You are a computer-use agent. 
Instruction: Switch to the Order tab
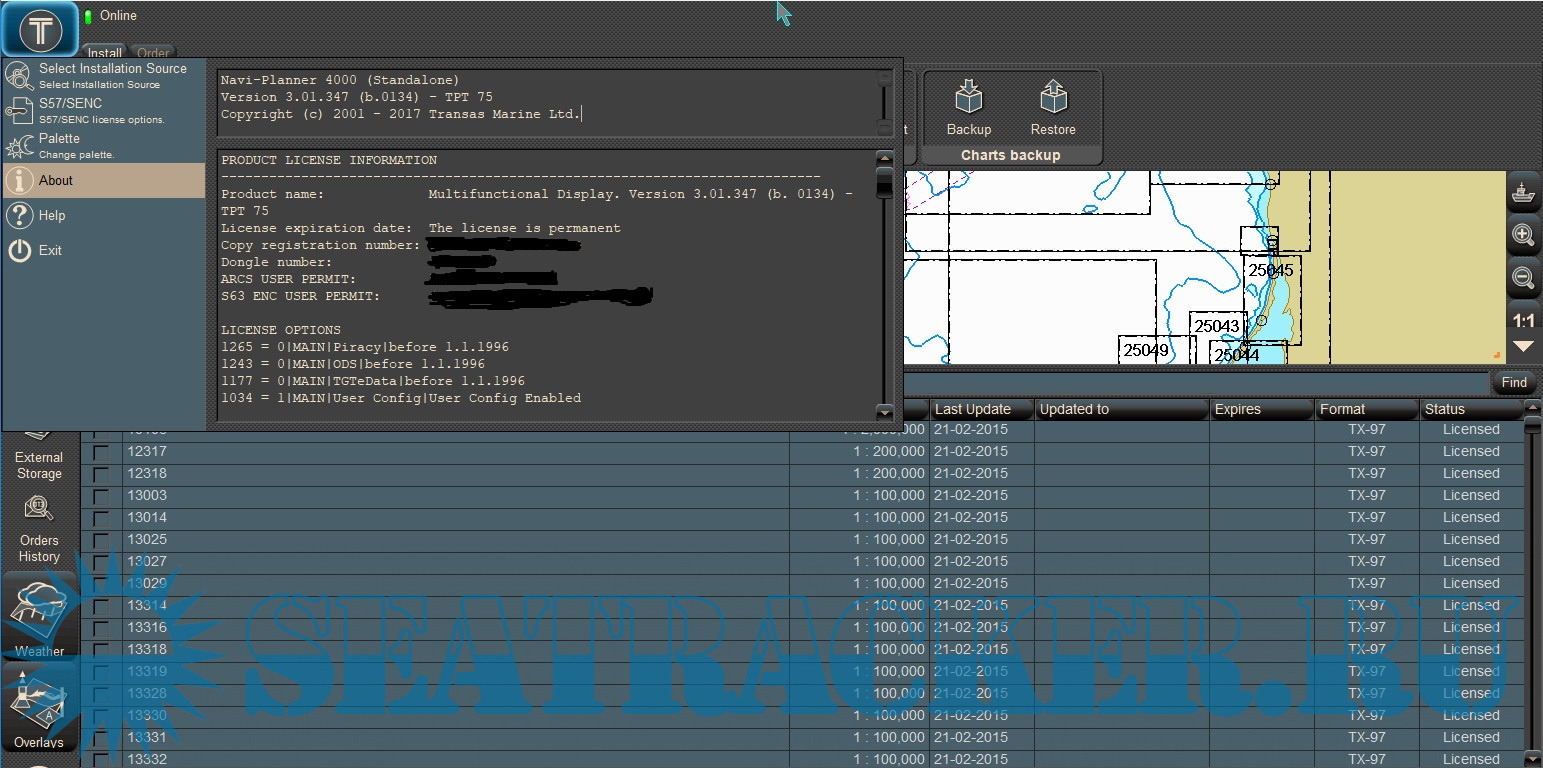tap(153, 53)
